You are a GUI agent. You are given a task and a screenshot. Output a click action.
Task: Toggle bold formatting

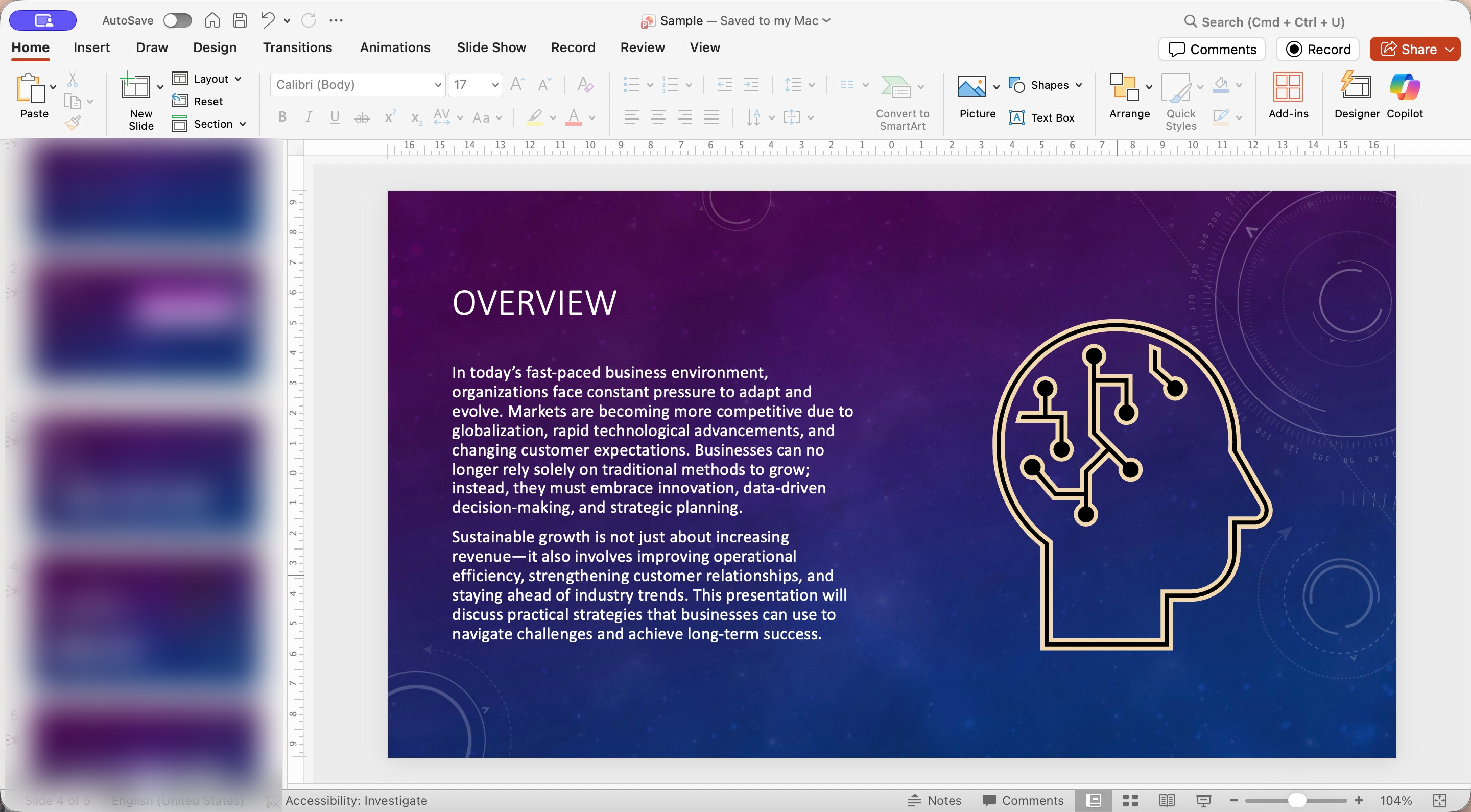(282, 117)
